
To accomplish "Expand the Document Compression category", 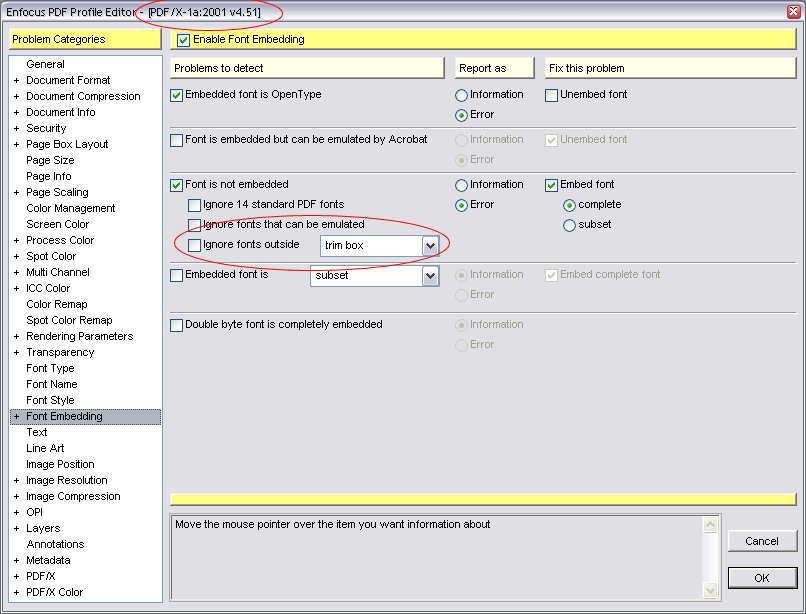I will (x=16, y=97).
